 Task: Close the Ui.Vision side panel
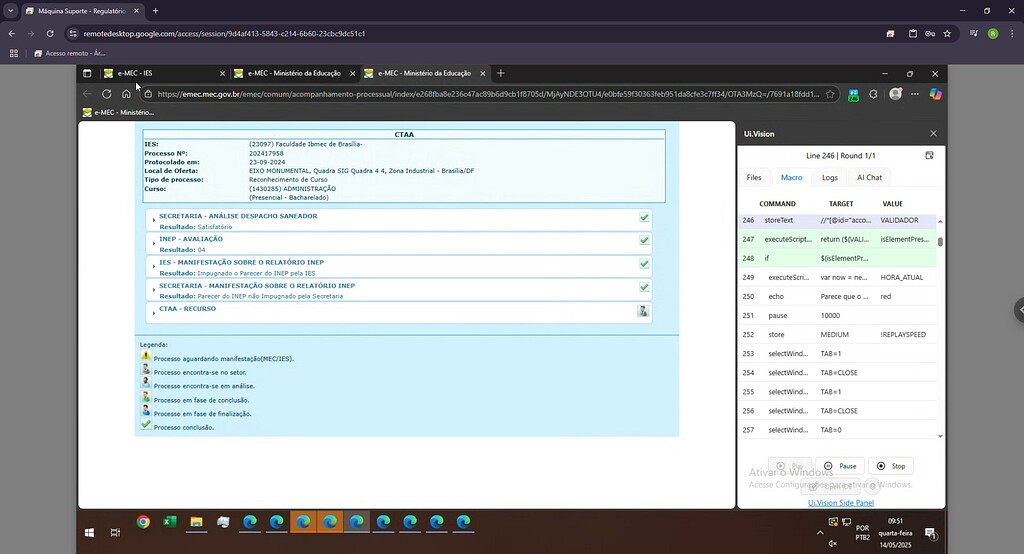[933, 133]
